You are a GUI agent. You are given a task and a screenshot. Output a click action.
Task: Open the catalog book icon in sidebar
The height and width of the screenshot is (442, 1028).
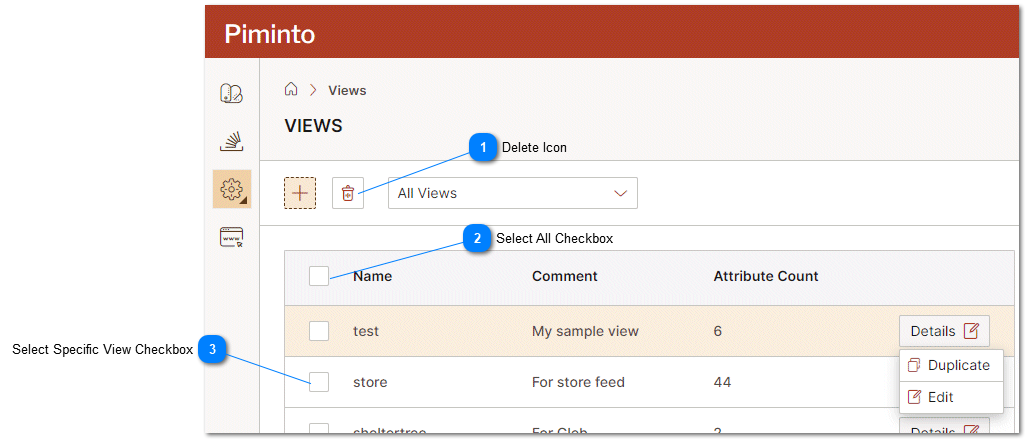point(231,94)
